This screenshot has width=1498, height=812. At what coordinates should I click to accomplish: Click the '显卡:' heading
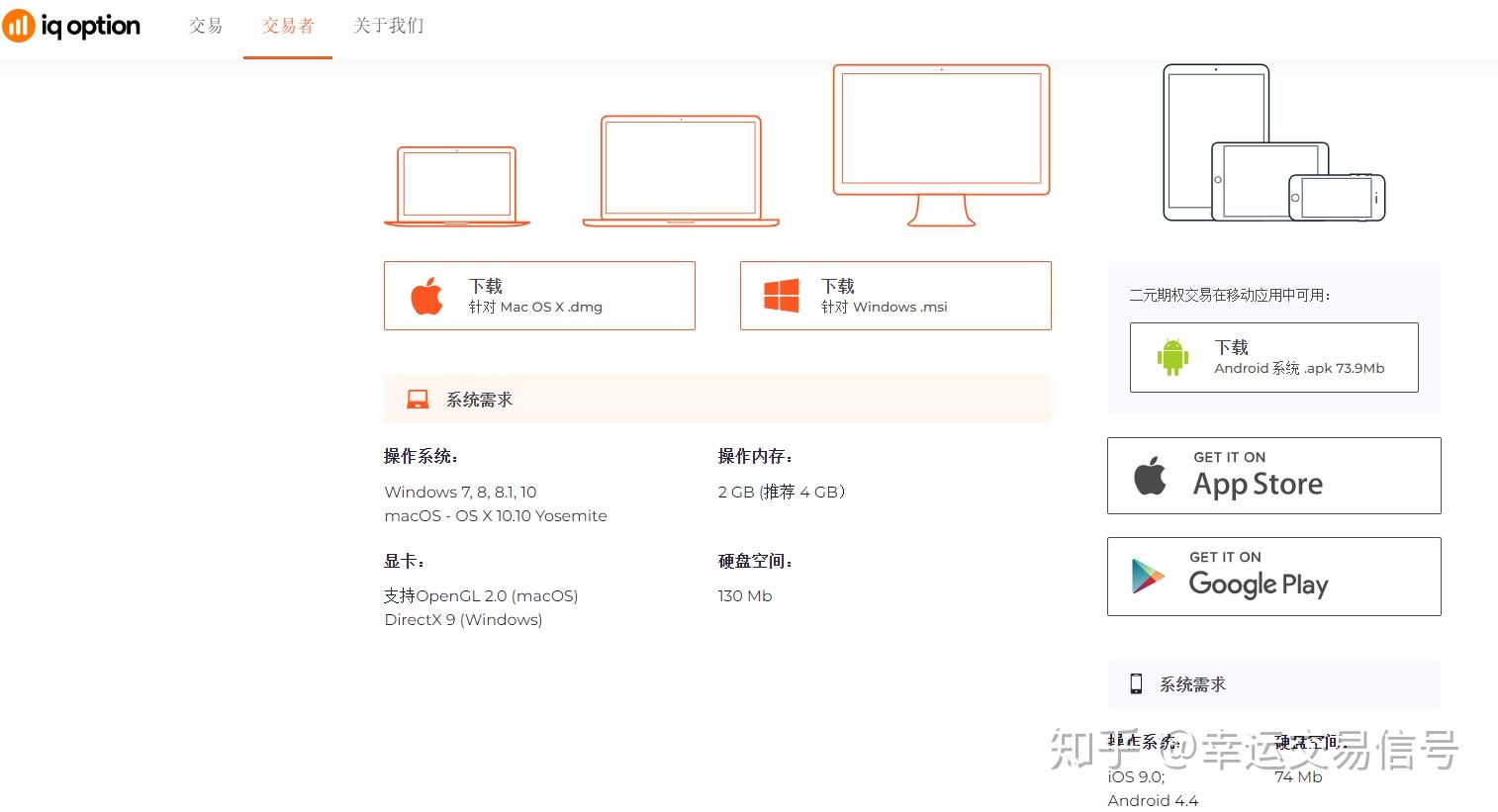point(404,561)
